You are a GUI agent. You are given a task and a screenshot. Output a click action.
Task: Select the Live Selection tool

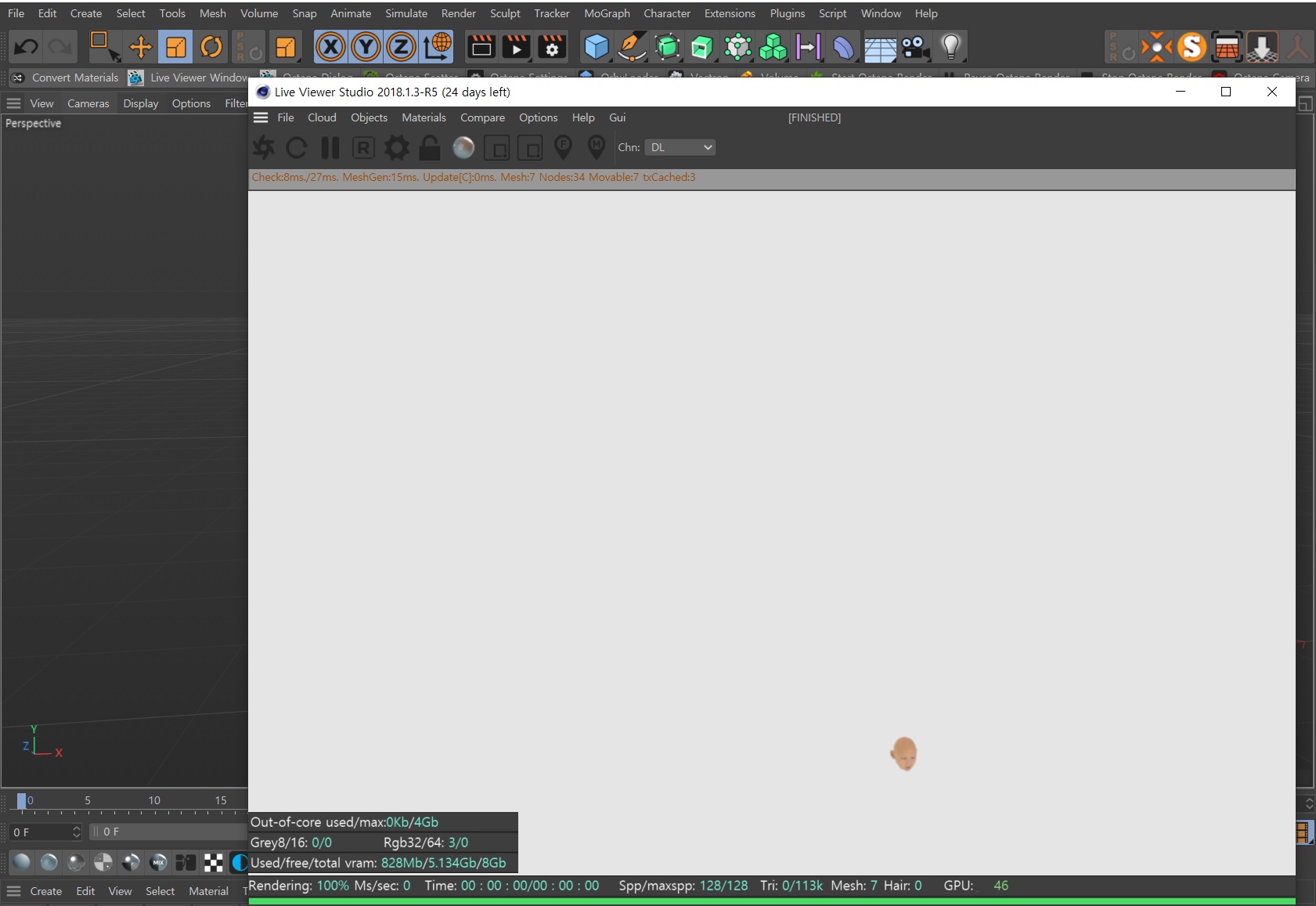(104, 47)
